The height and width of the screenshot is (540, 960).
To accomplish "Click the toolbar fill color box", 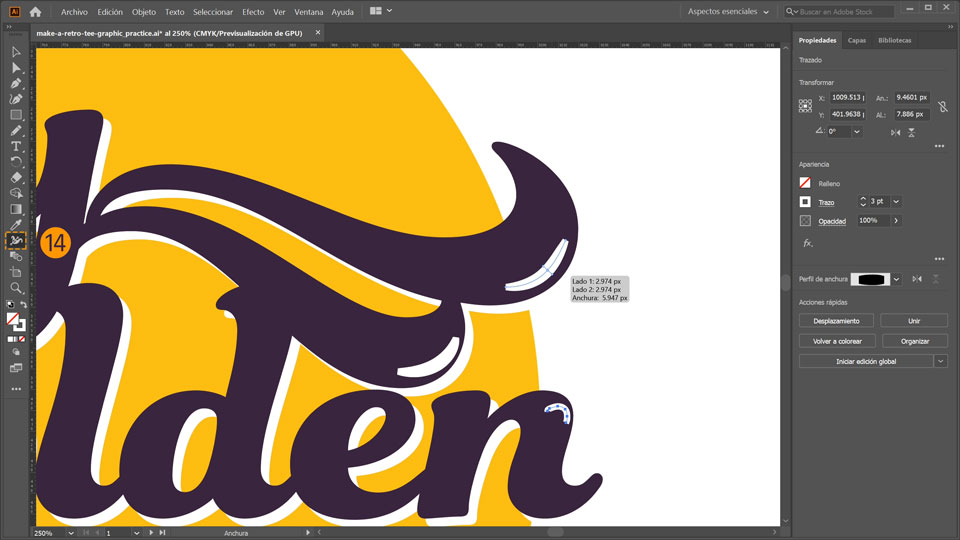I will [12, 318].
